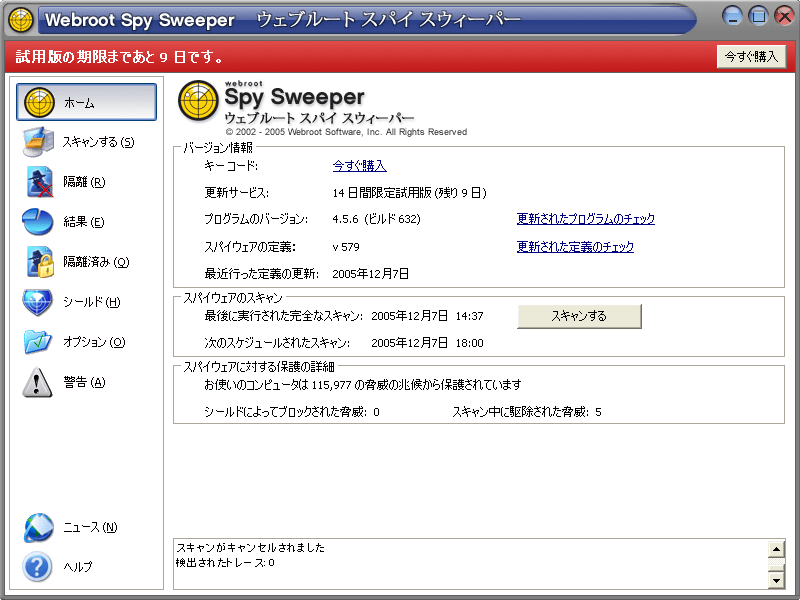The height and width of the screenshot is (600, 800).
Task: Click the 結果 (E) pie chart icon
Action: pos(38,221)
